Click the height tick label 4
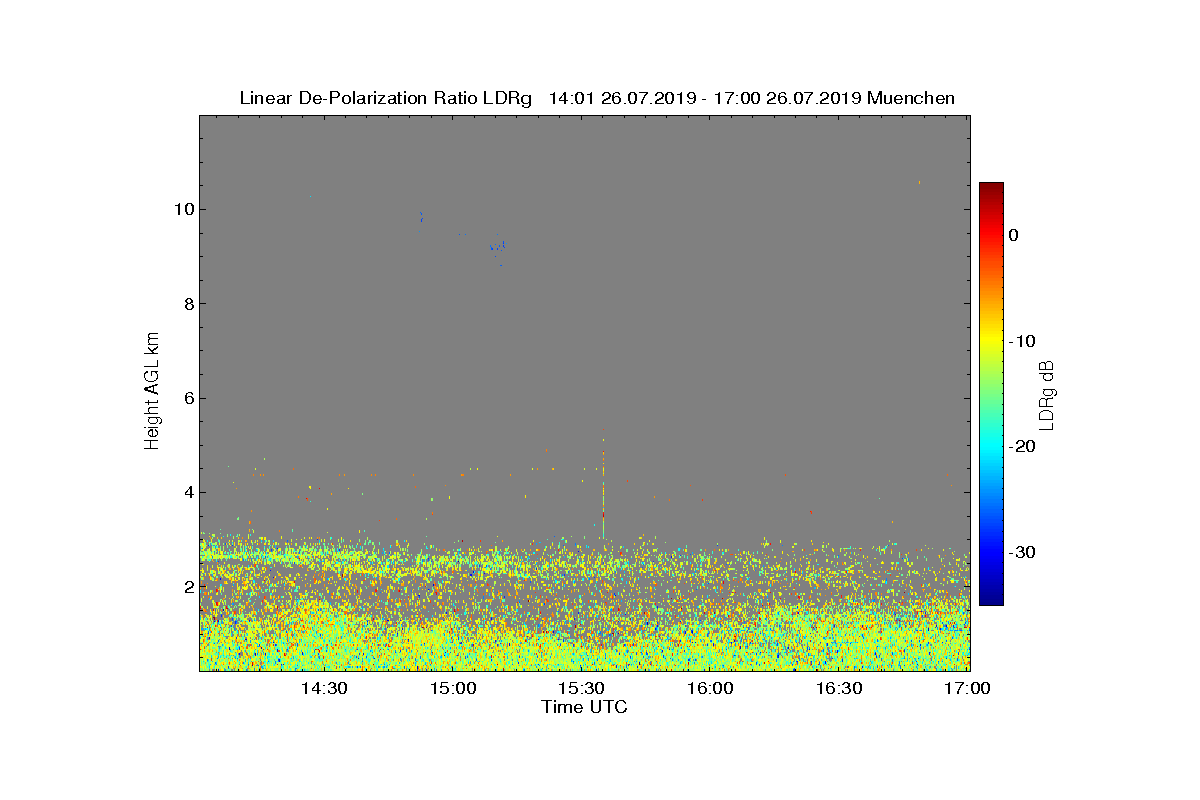Image resolution: width=1200 pixels, height=800 pixels. pos(188,492)
